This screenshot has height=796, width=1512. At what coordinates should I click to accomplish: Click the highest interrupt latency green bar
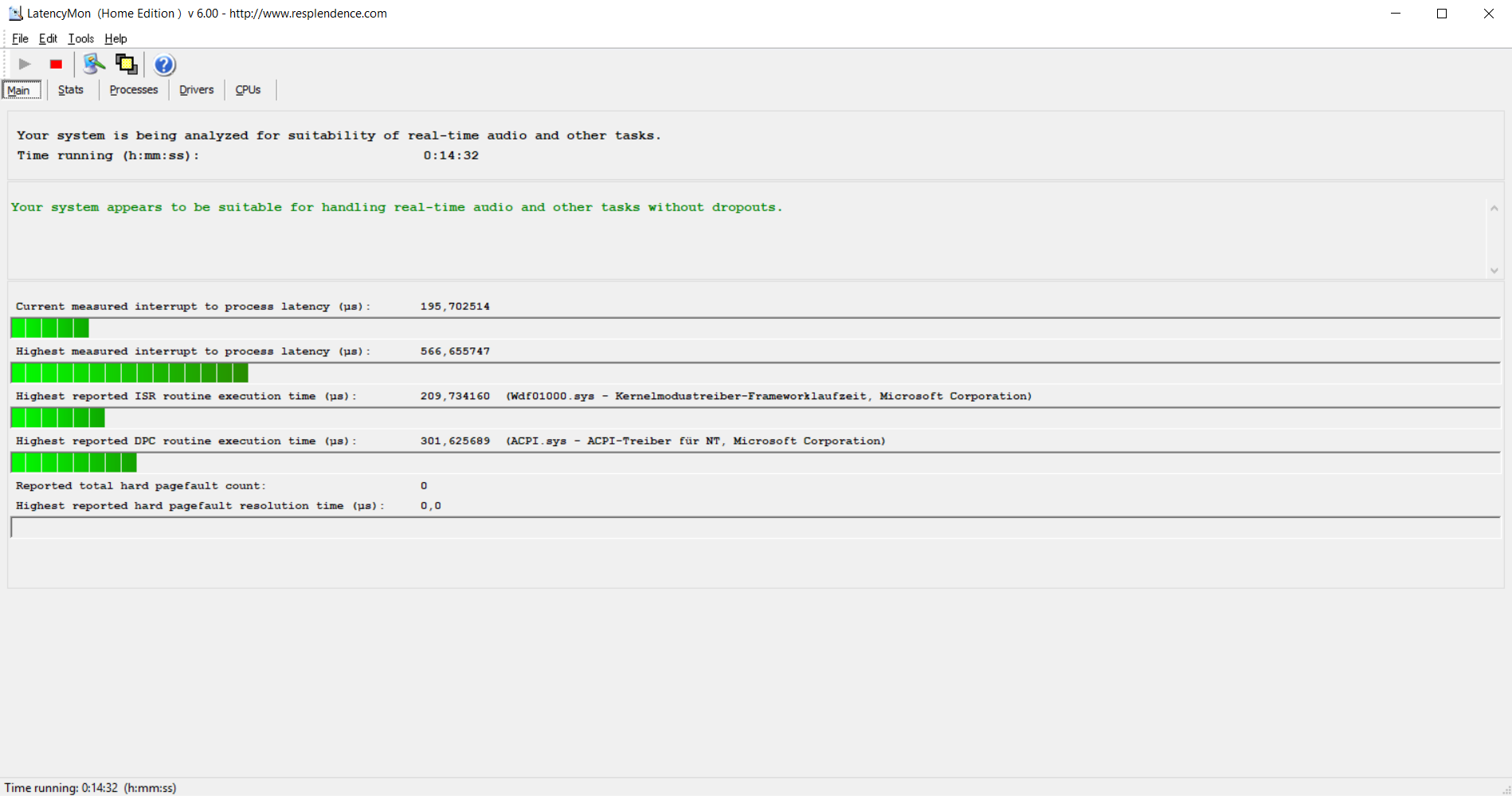click(x=129, y=373)
